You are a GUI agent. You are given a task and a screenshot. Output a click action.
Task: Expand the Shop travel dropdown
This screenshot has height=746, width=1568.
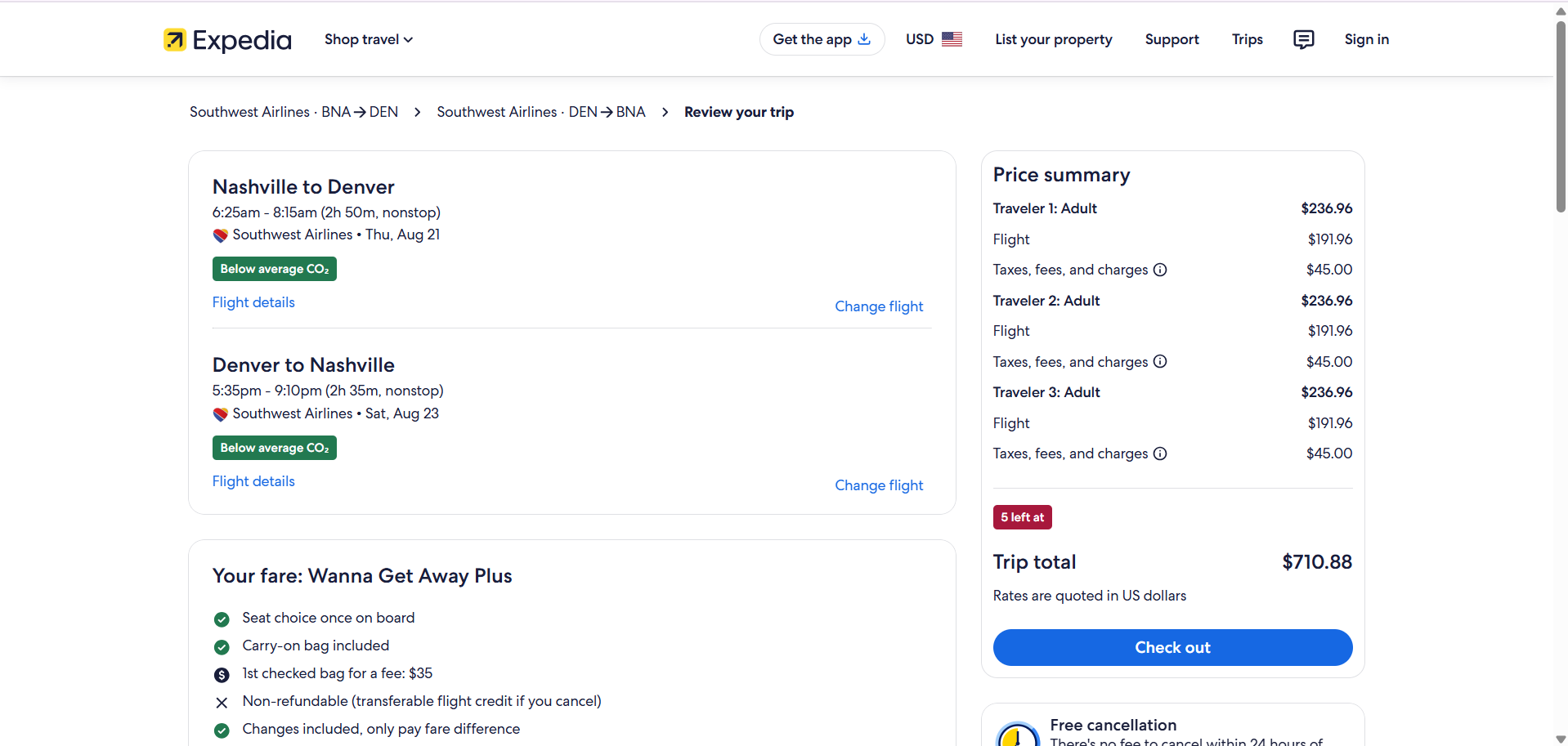pos(369,39)
